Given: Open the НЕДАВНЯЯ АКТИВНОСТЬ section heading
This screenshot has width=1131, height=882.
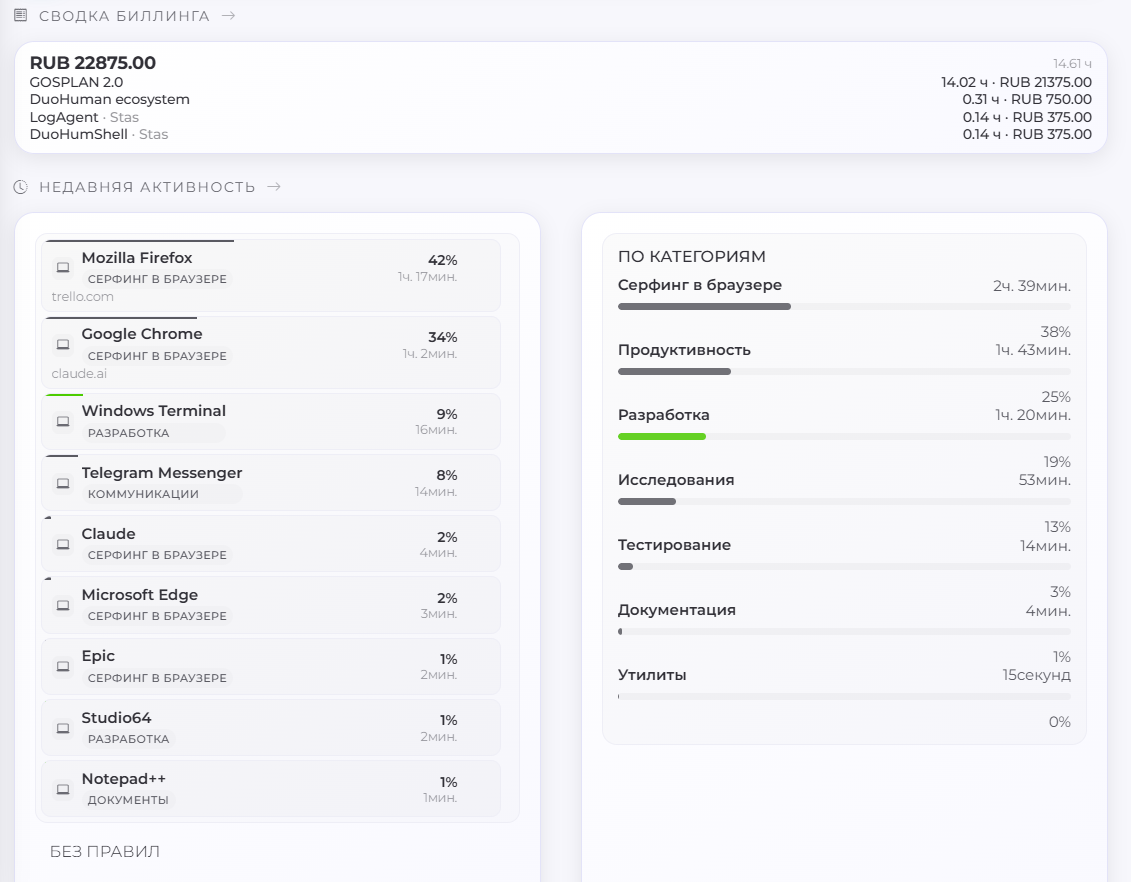Looking at the screenshot, I should coord(147,188).
